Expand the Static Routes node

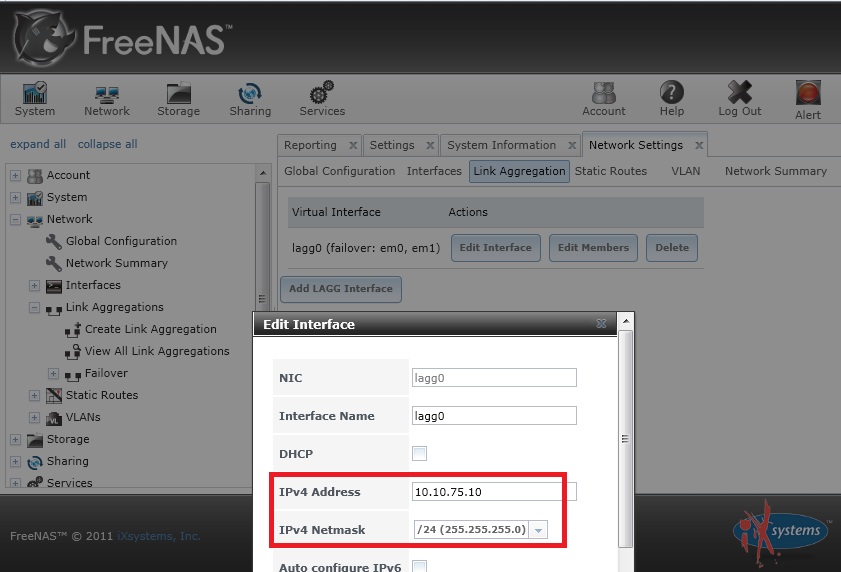(x=34, y=395)
